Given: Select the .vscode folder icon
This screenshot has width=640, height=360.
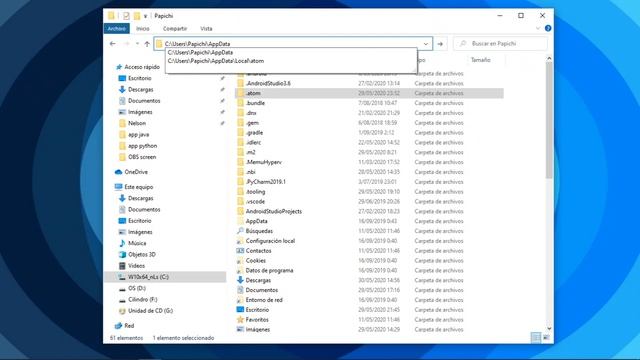Looking at the screenshot, I should coord(240,201).
